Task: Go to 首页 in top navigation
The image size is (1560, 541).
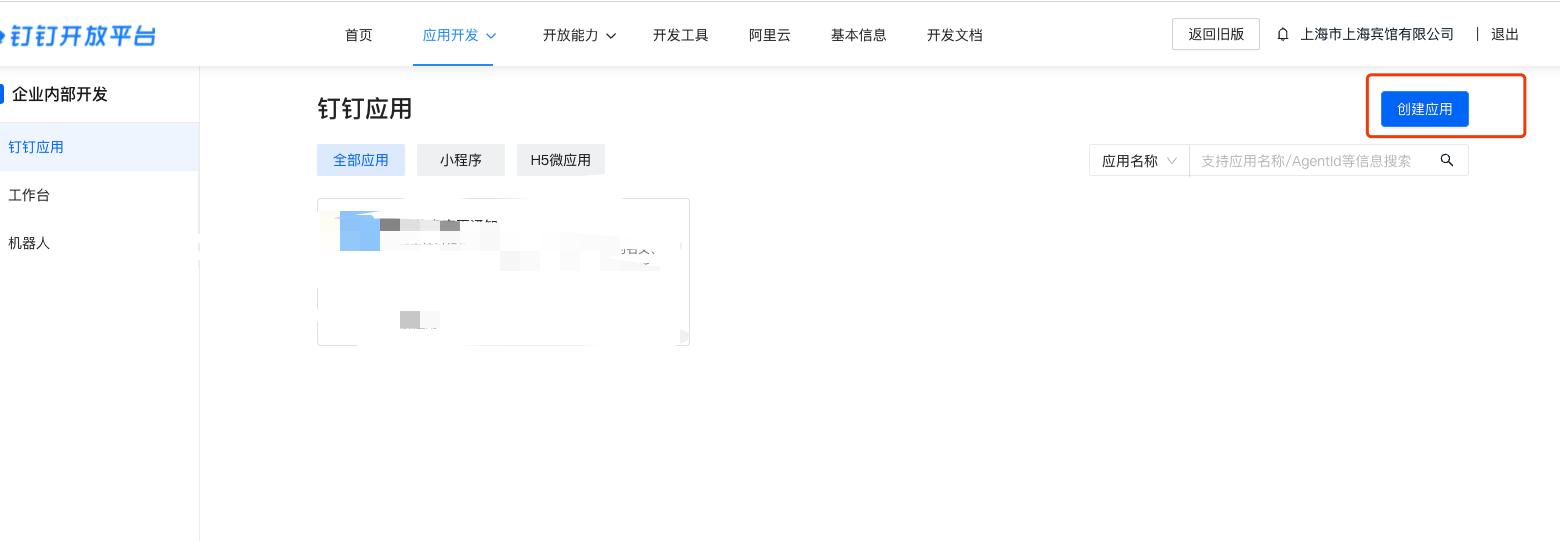Action: tap(359, 35)
